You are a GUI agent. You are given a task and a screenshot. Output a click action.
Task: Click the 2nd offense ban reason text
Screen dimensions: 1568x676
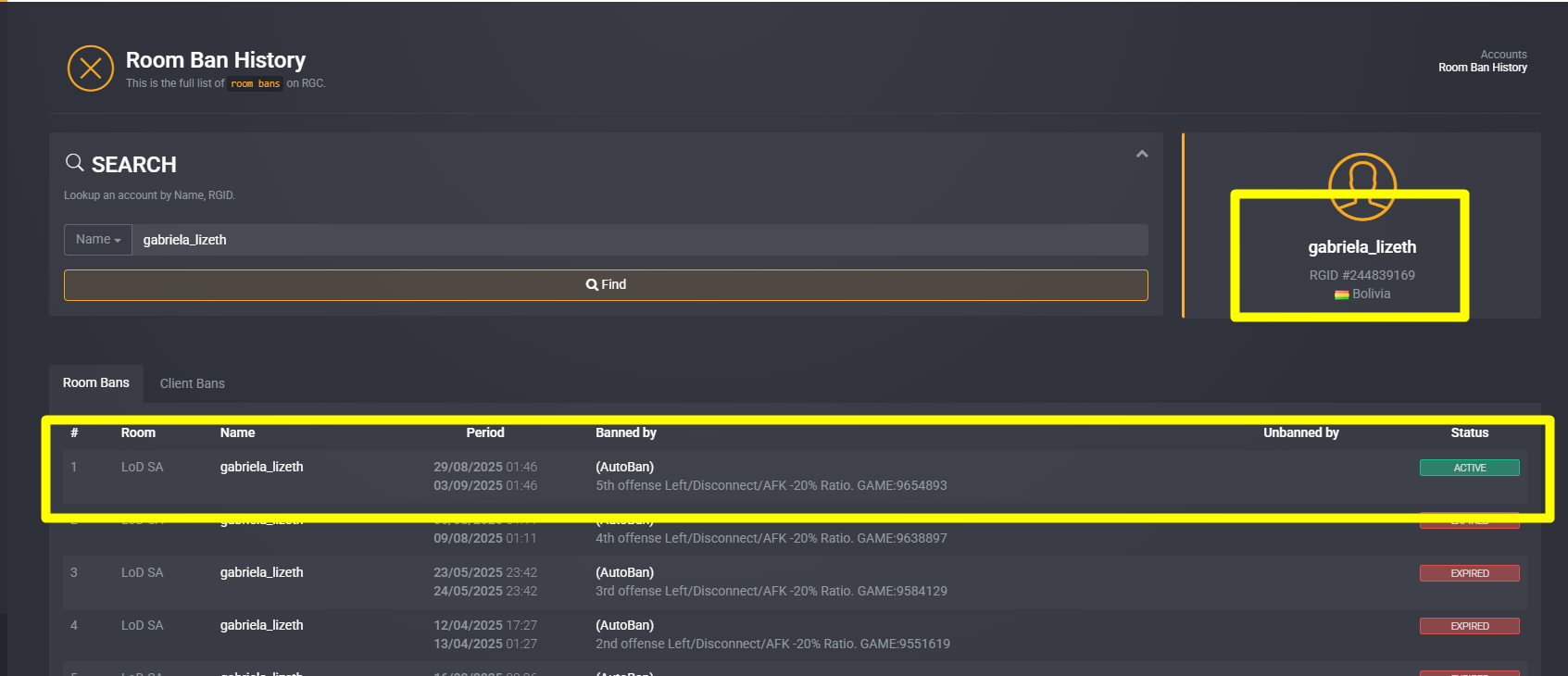(x=773, y=644)
